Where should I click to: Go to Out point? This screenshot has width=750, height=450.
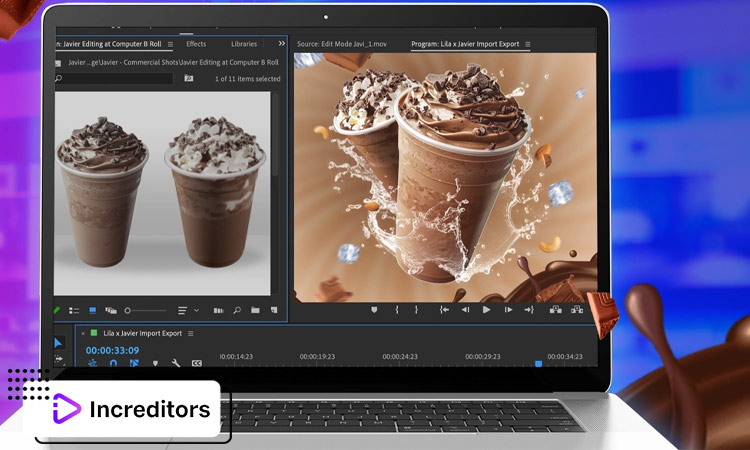[529, 310]
